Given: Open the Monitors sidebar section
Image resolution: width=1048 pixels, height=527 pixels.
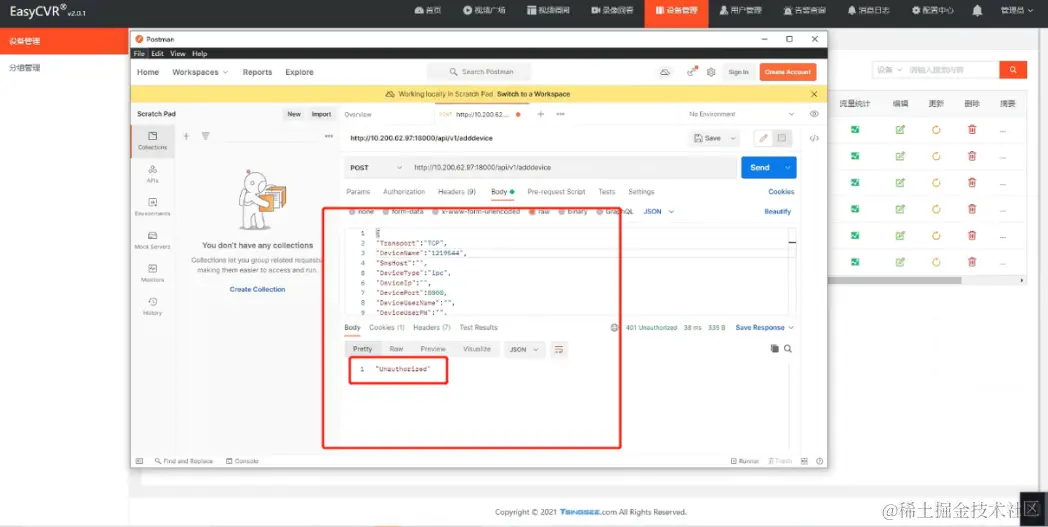Looking at the screenshot, I should pyautogui.click(x=152, y=273).
